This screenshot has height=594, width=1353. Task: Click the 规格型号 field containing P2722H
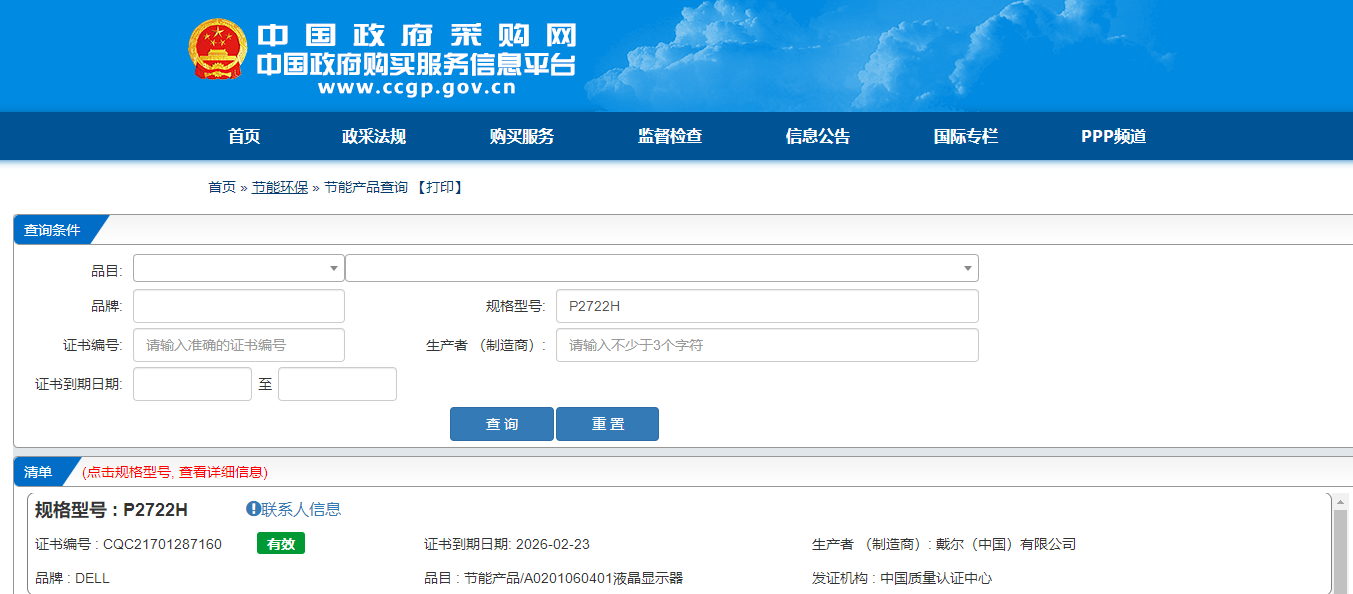coord(767,306)
